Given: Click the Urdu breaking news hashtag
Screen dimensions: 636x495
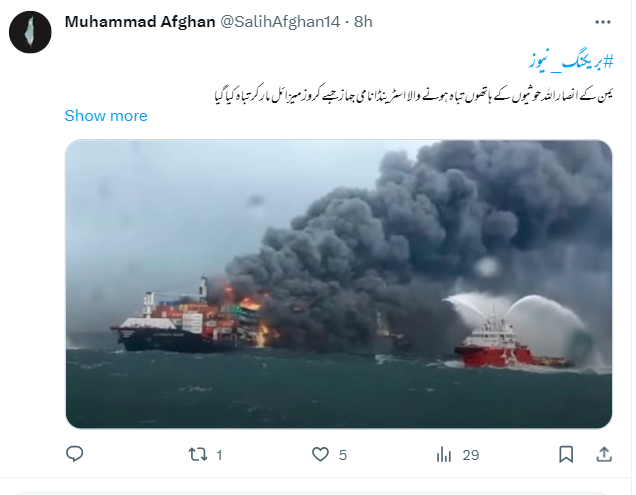Looking at the screenshot, I should 571,62.
